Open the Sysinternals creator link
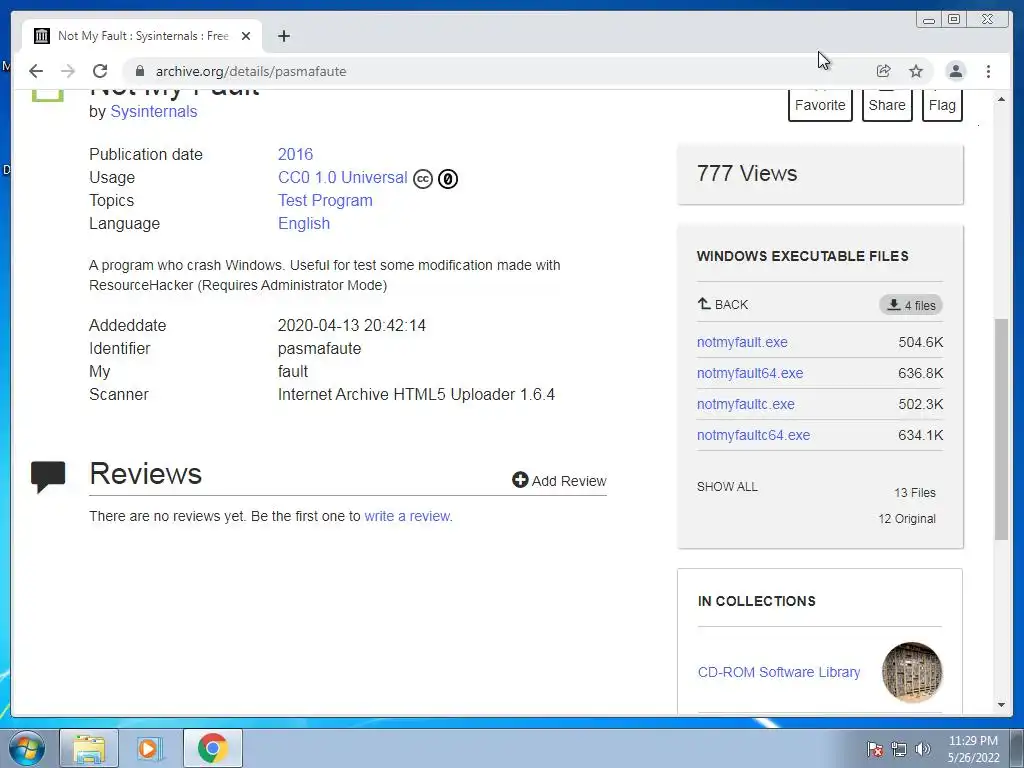The height and width of the screenshot is (768, 1024). (x=153, y=112)
